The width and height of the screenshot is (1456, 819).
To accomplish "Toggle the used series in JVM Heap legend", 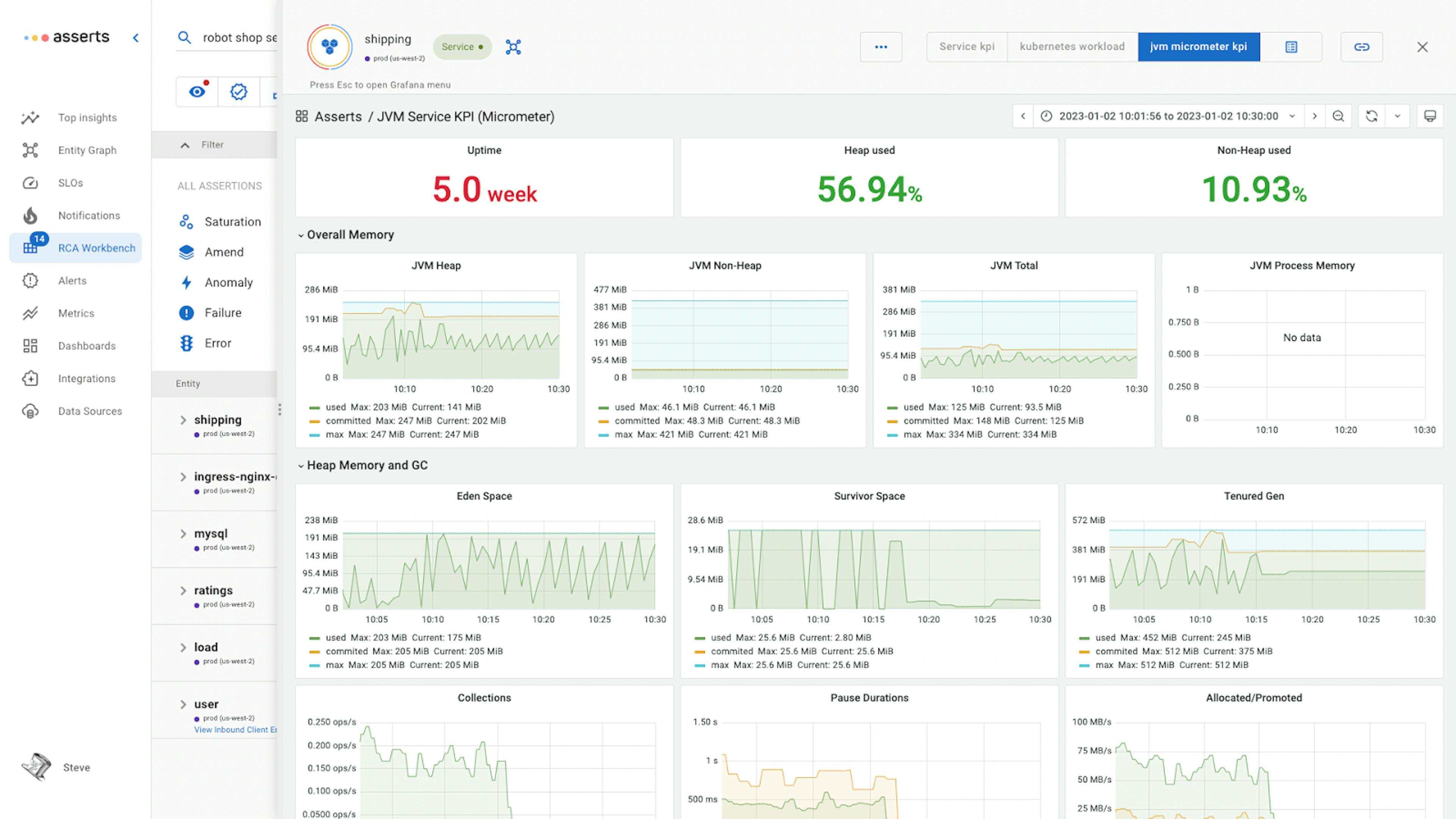I will pos(336,407).
